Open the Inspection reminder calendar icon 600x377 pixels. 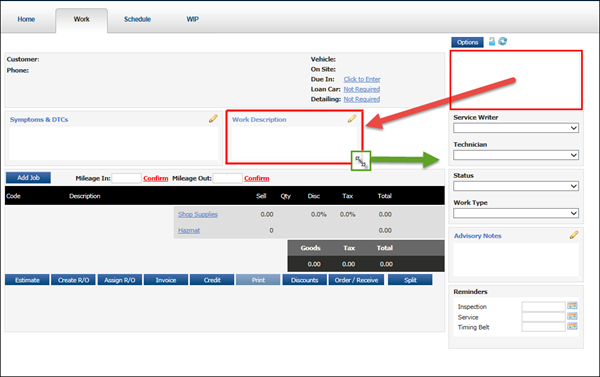[572, 305]
